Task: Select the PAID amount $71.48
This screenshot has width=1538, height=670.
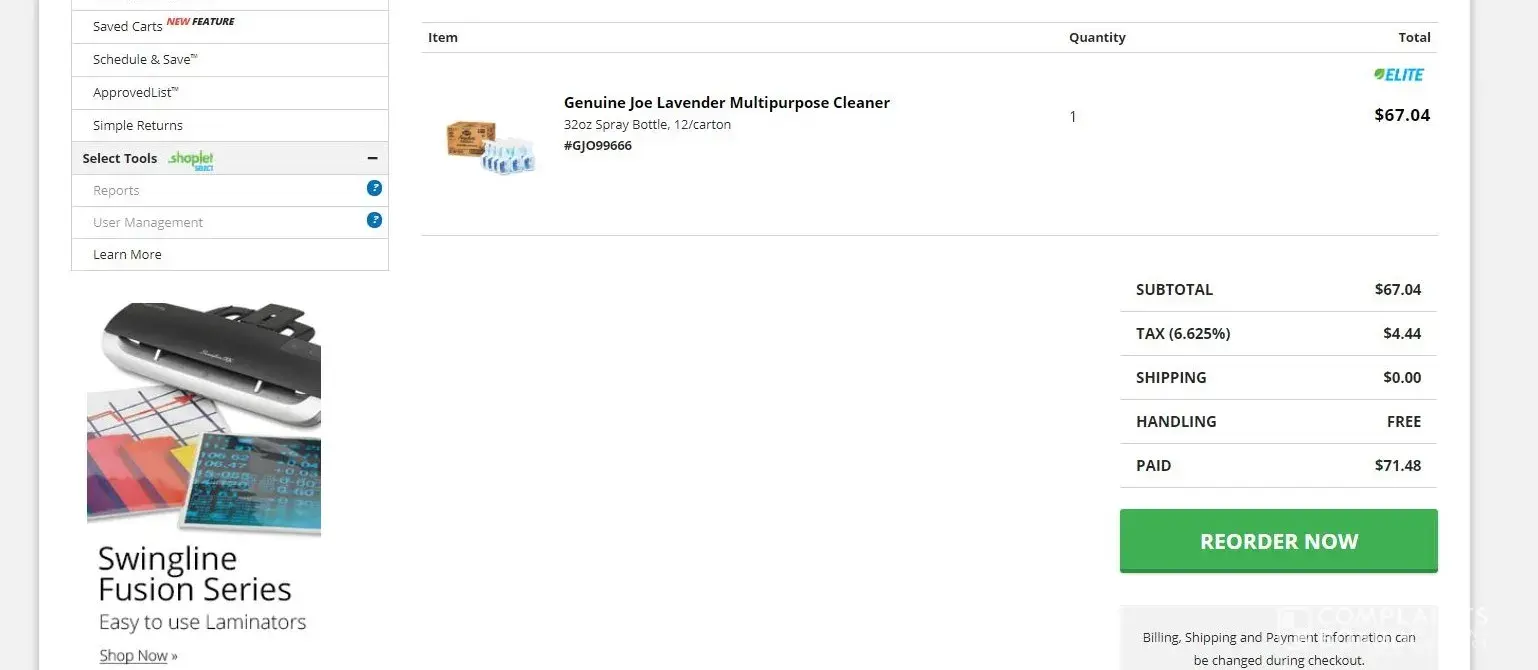Action: click(1398, 465)
